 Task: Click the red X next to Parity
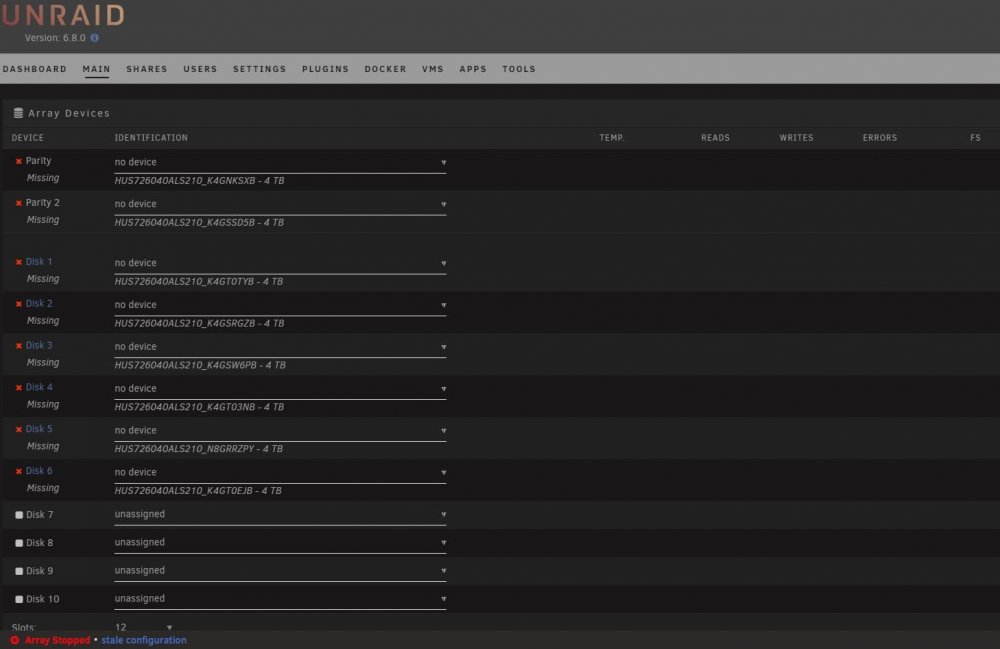(x=18, y=161)
